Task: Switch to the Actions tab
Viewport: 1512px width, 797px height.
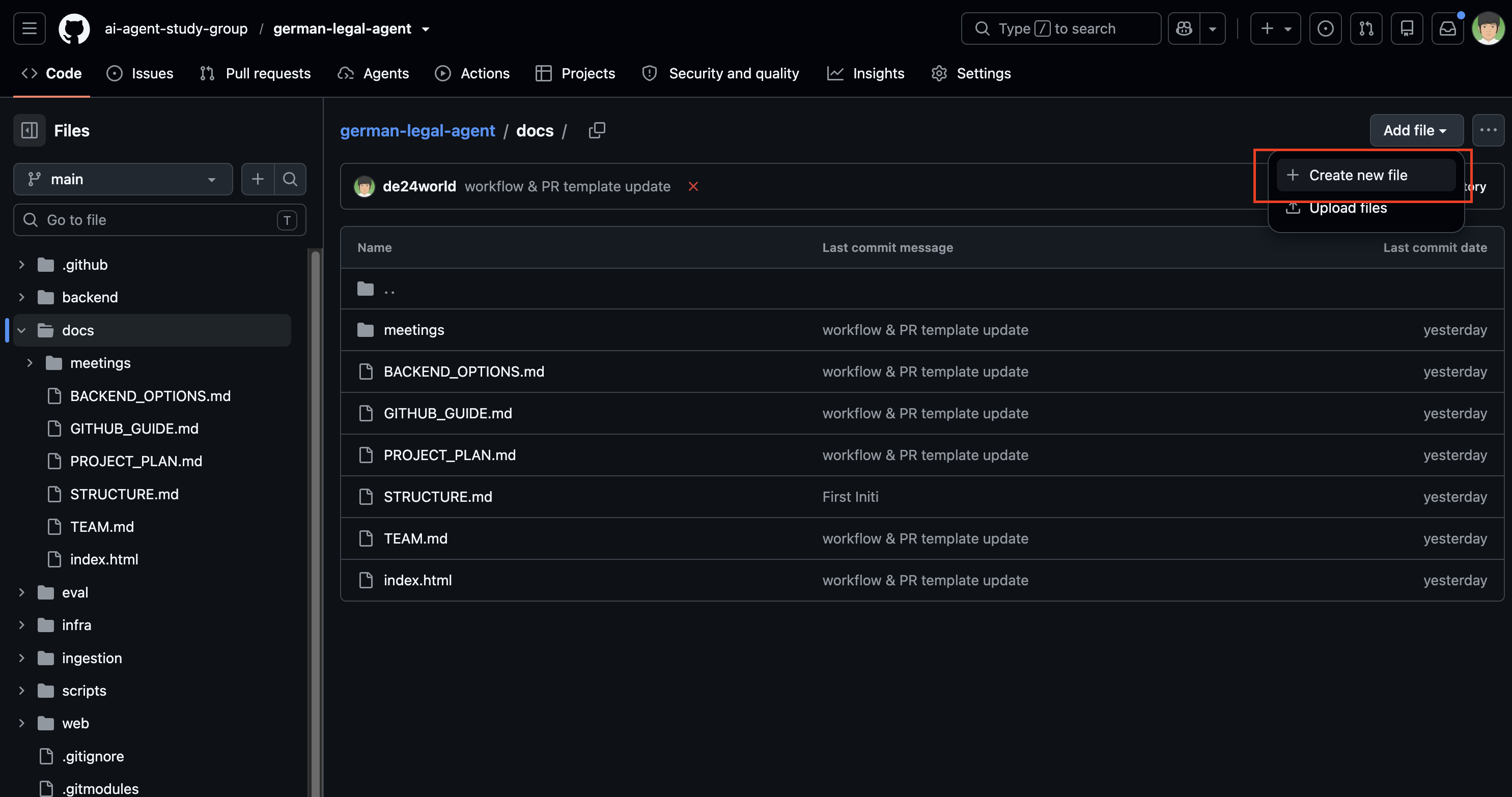Action: click(x=472, y=73)
